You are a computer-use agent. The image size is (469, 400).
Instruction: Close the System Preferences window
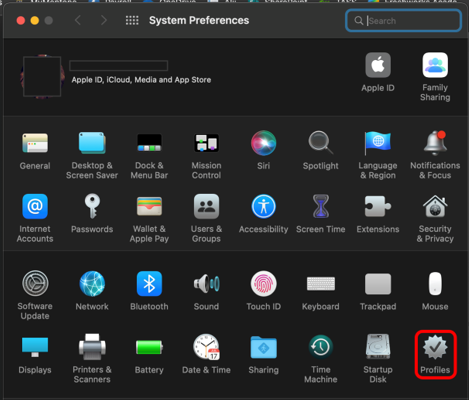point(21,21)
